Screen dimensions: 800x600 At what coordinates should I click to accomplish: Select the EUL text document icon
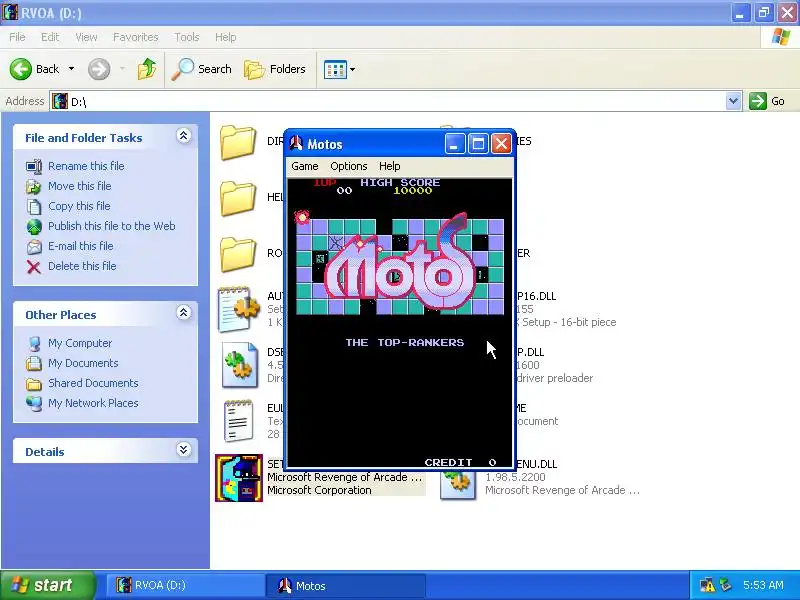(238, 421)
